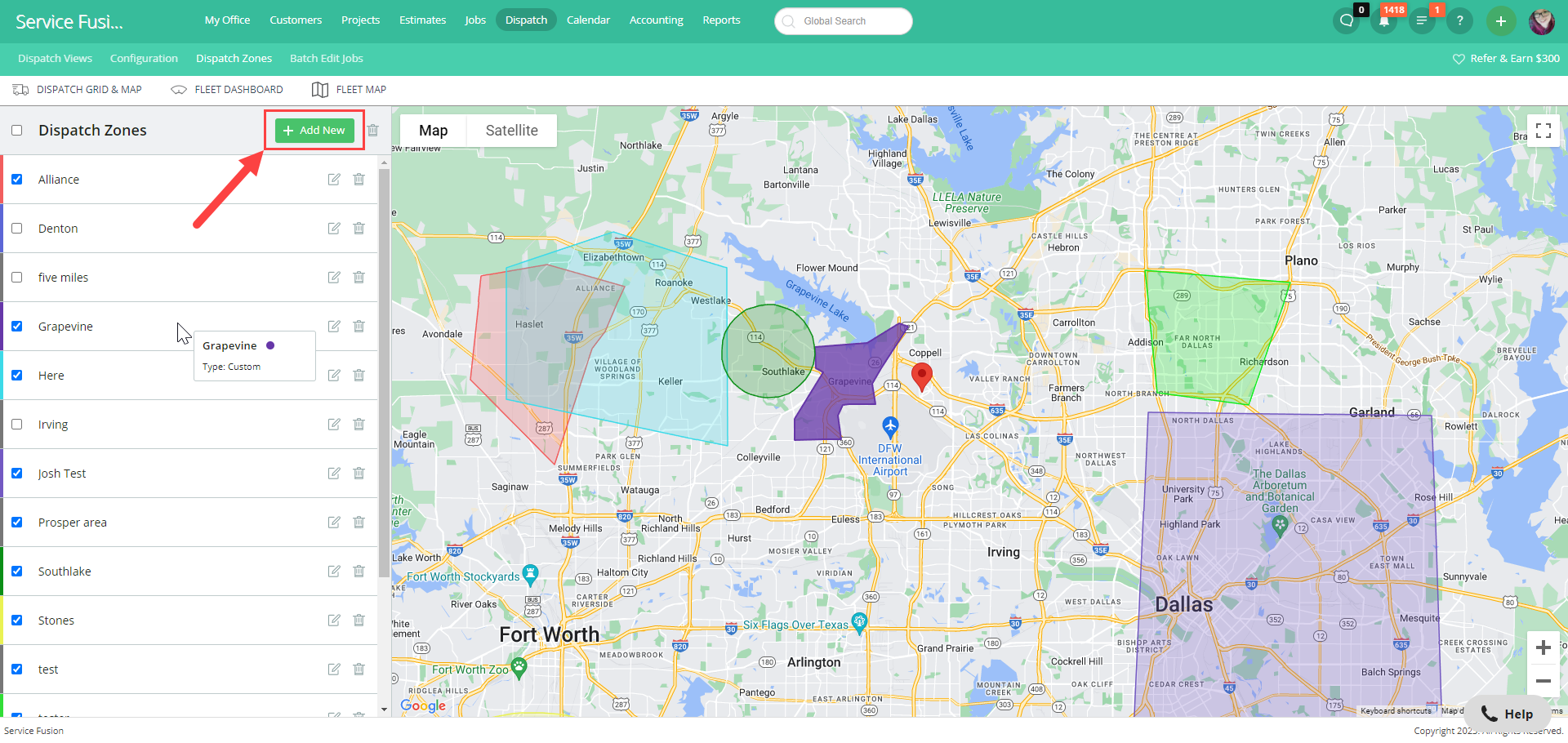Open the Accounting menu
The width and height of the screenshot is (1568, 743).
[656, 20]
